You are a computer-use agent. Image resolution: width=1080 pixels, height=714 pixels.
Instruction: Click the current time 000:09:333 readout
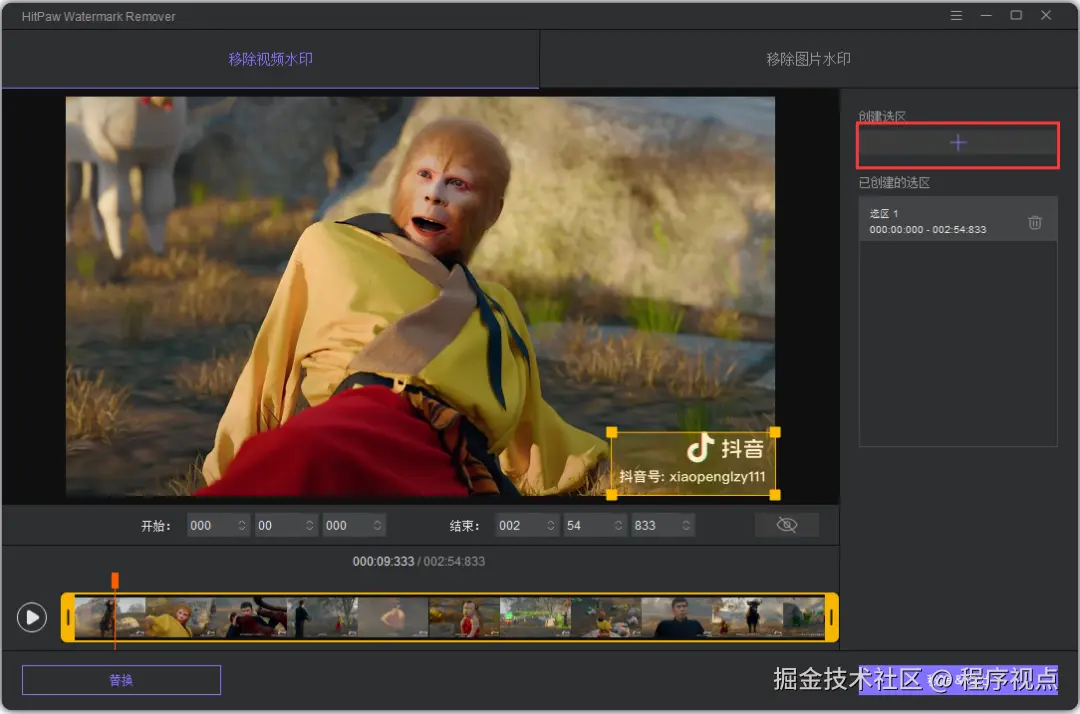[x=383, y=562]
